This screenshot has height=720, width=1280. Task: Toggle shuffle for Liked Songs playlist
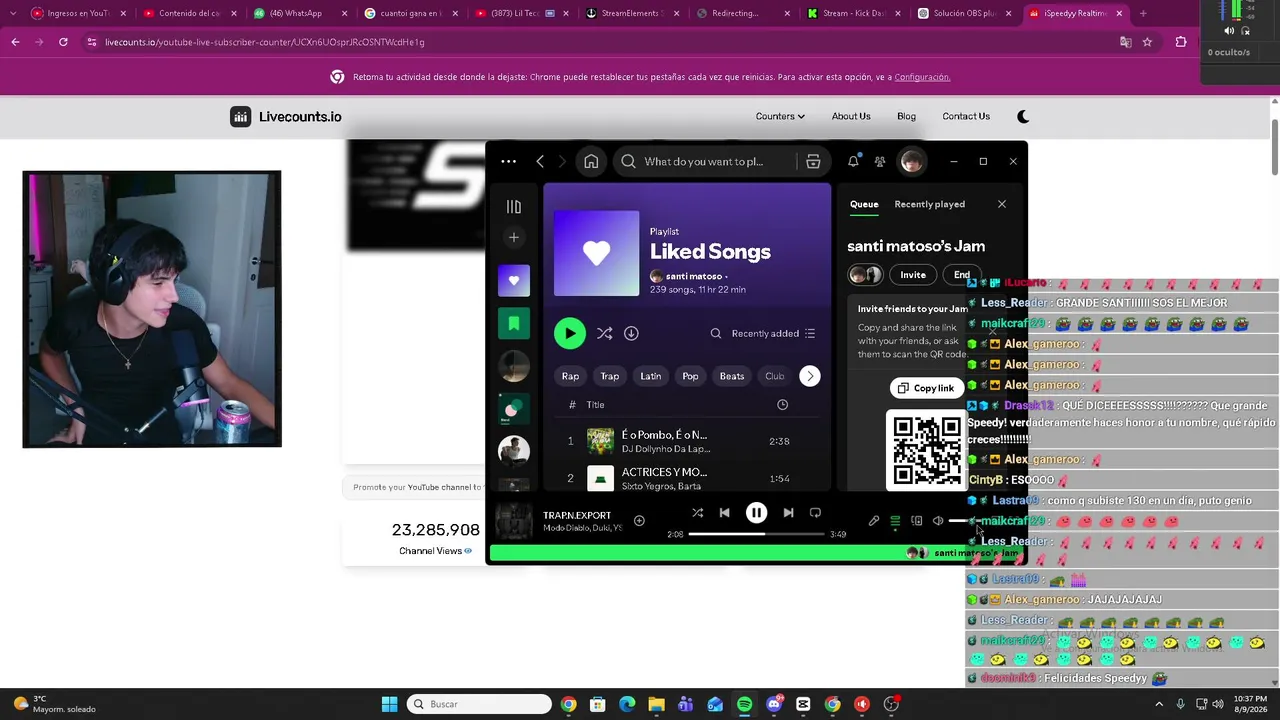point(604,333)
